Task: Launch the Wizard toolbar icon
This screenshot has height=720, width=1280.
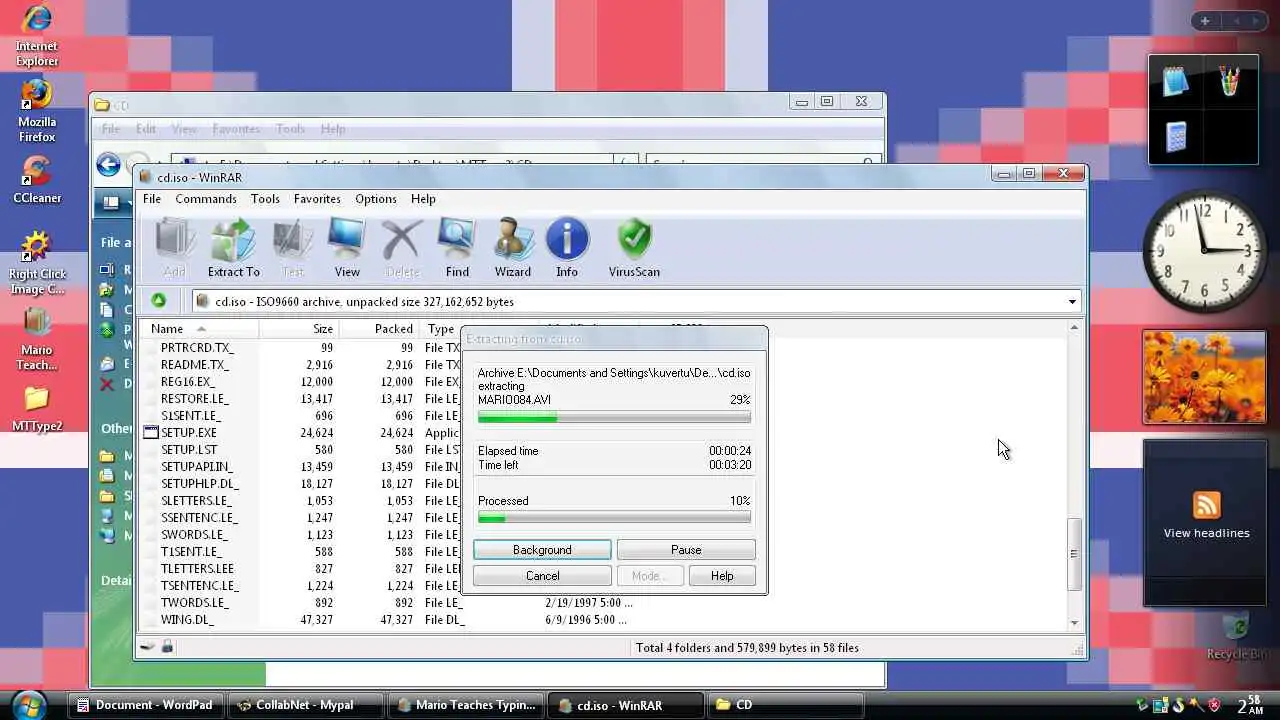Action: click(x=512, y=248)
